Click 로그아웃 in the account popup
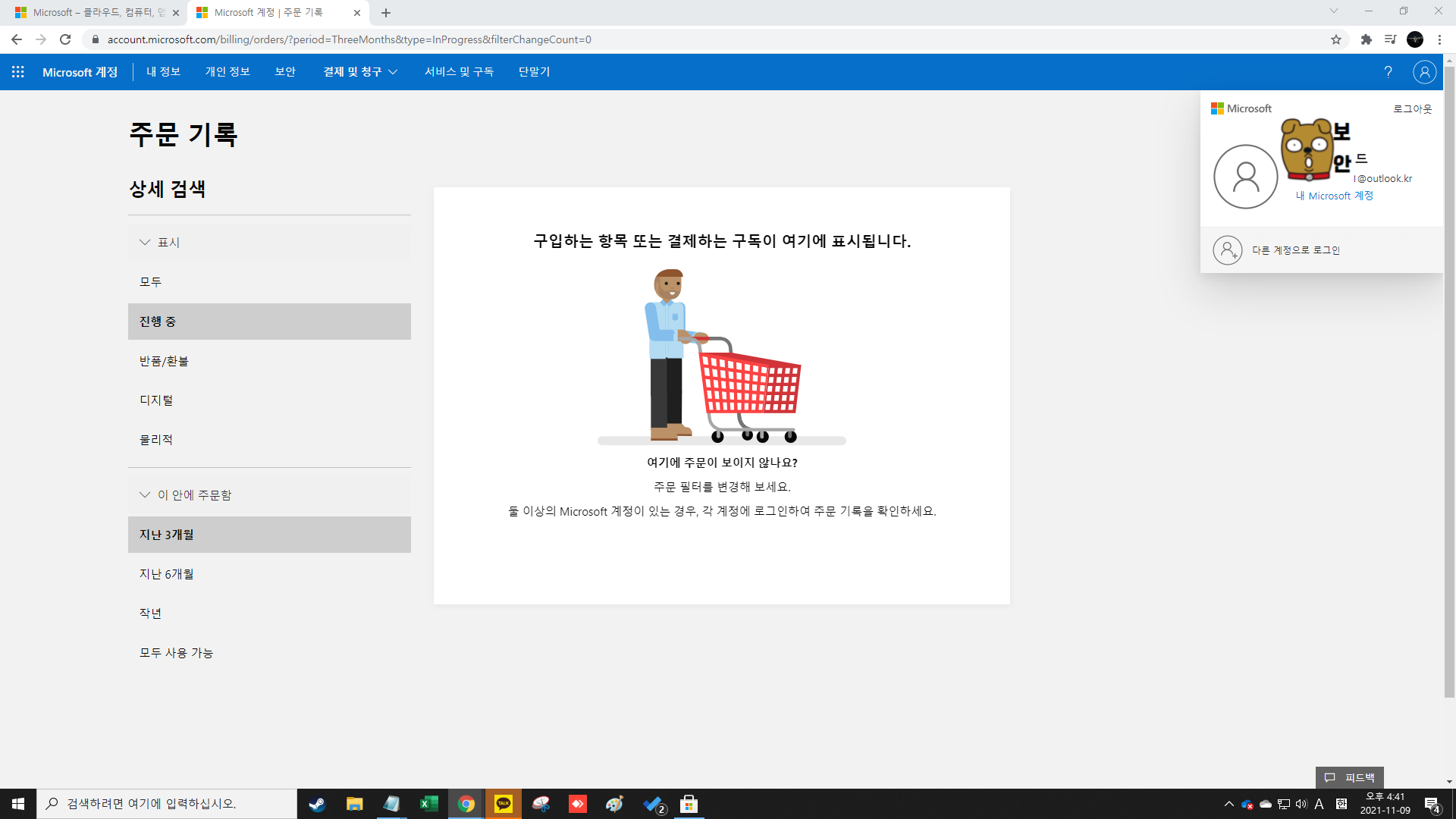 (x=1412, y=109)
